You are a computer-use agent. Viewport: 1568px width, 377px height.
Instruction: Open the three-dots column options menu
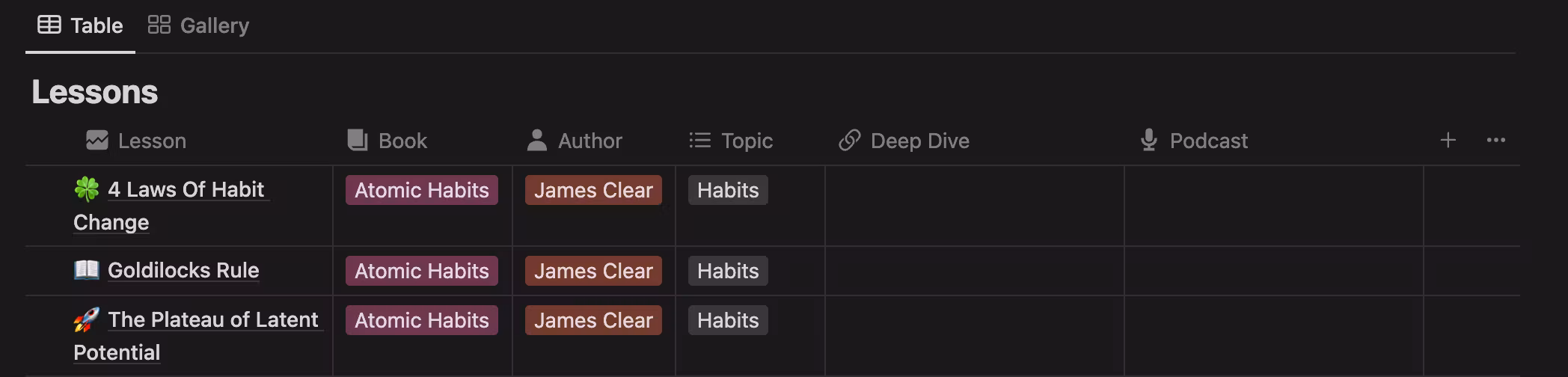[1495, 140]
